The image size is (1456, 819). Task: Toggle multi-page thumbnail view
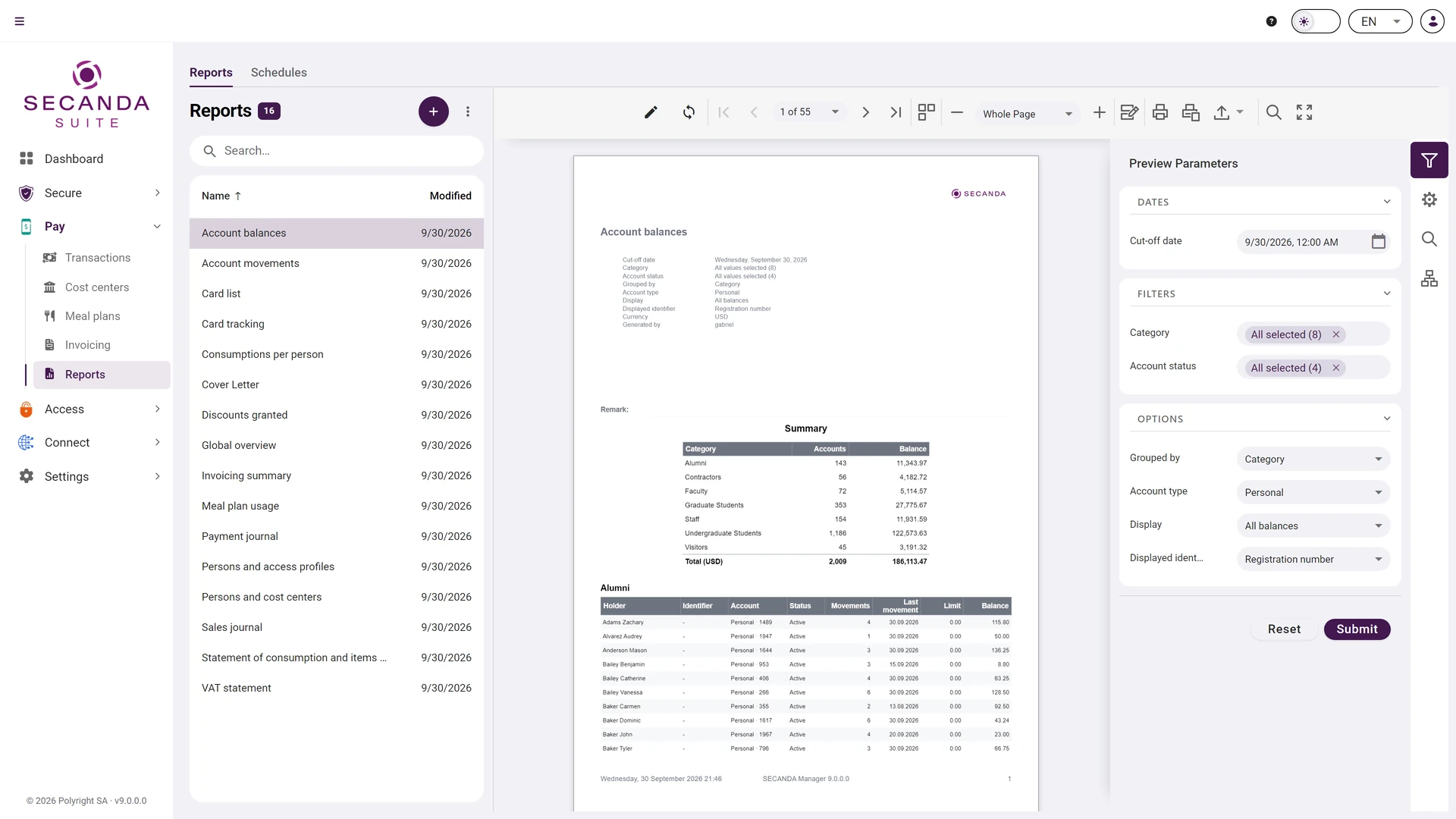pos(926,112)
